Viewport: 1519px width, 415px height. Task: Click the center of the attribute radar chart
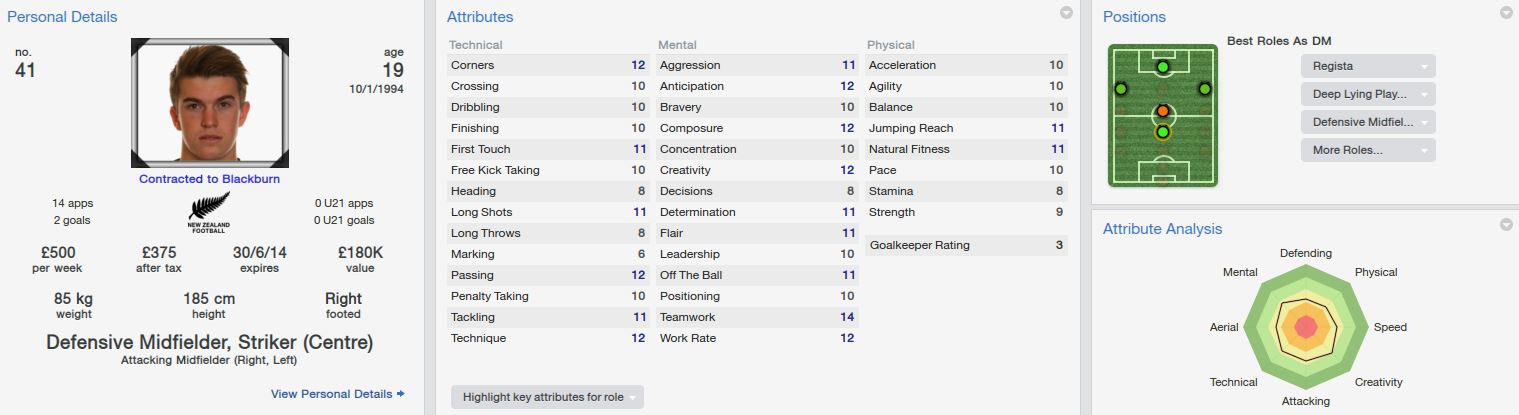1305,327
